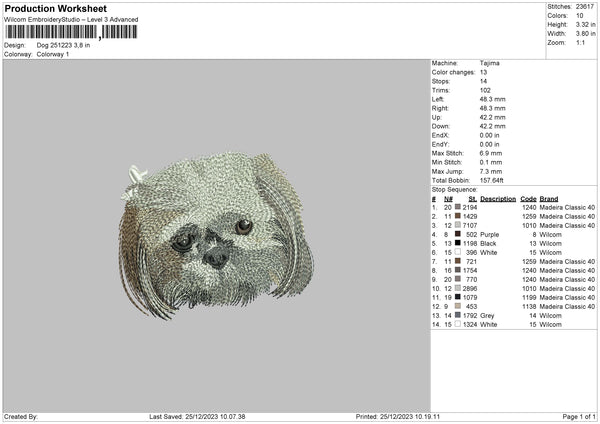Select the Black swatch in stop 5
Image resolution: width=600 pixels, height=424 pixels.
tap(458, 243)
